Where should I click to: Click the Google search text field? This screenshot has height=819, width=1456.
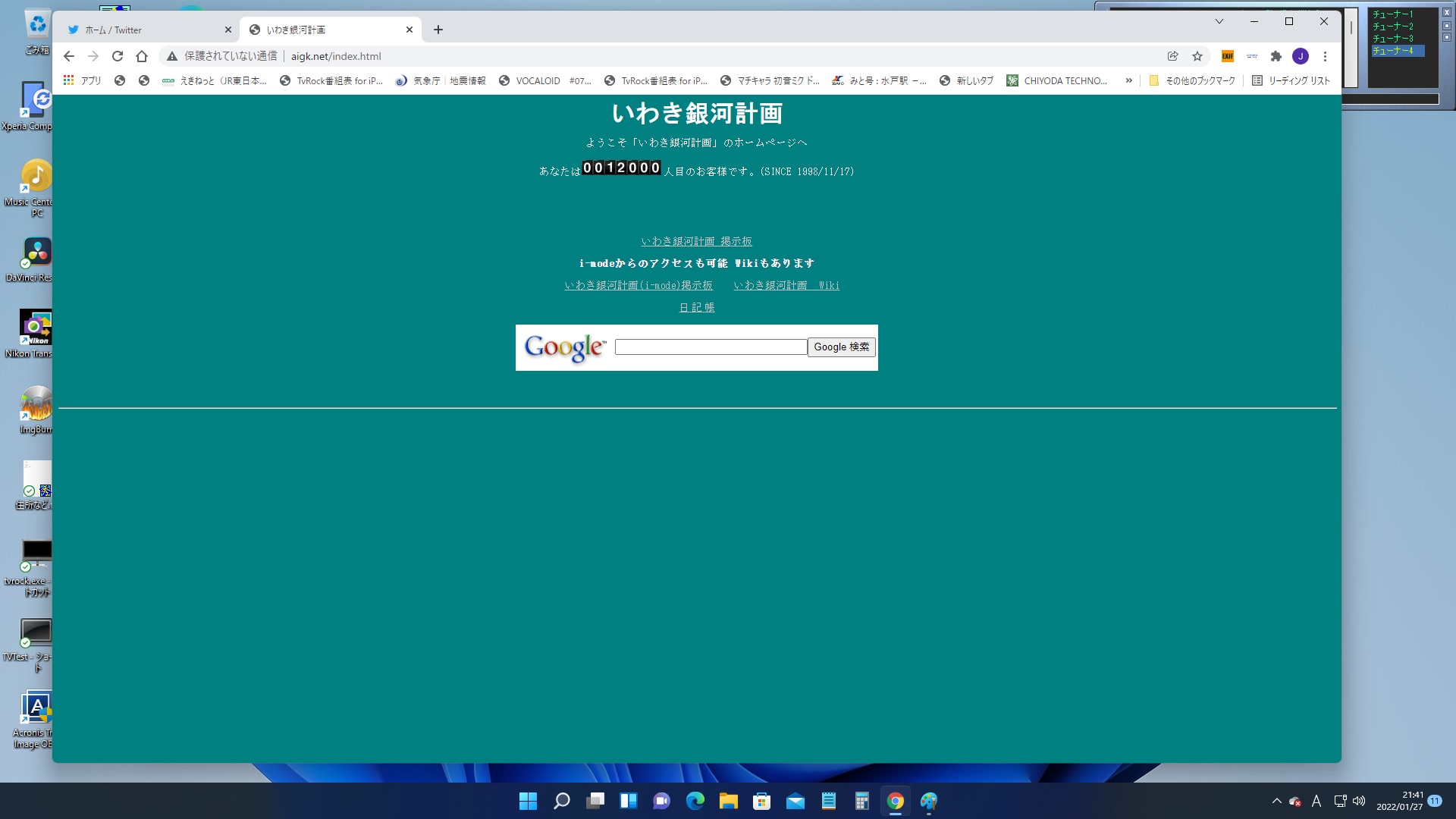[711, 347]
